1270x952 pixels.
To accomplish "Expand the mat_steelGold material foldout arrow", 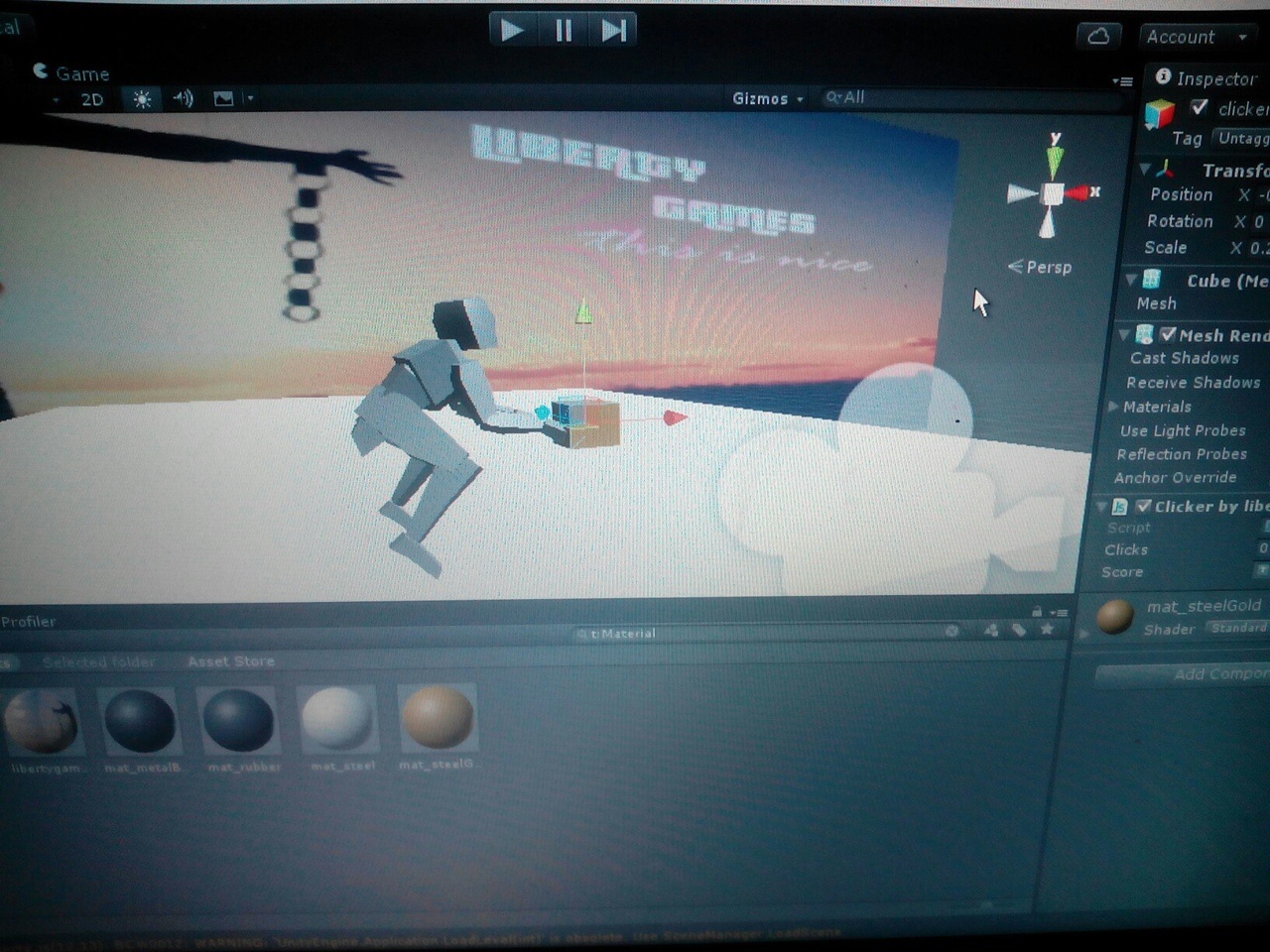I will tap(1083, 633).
